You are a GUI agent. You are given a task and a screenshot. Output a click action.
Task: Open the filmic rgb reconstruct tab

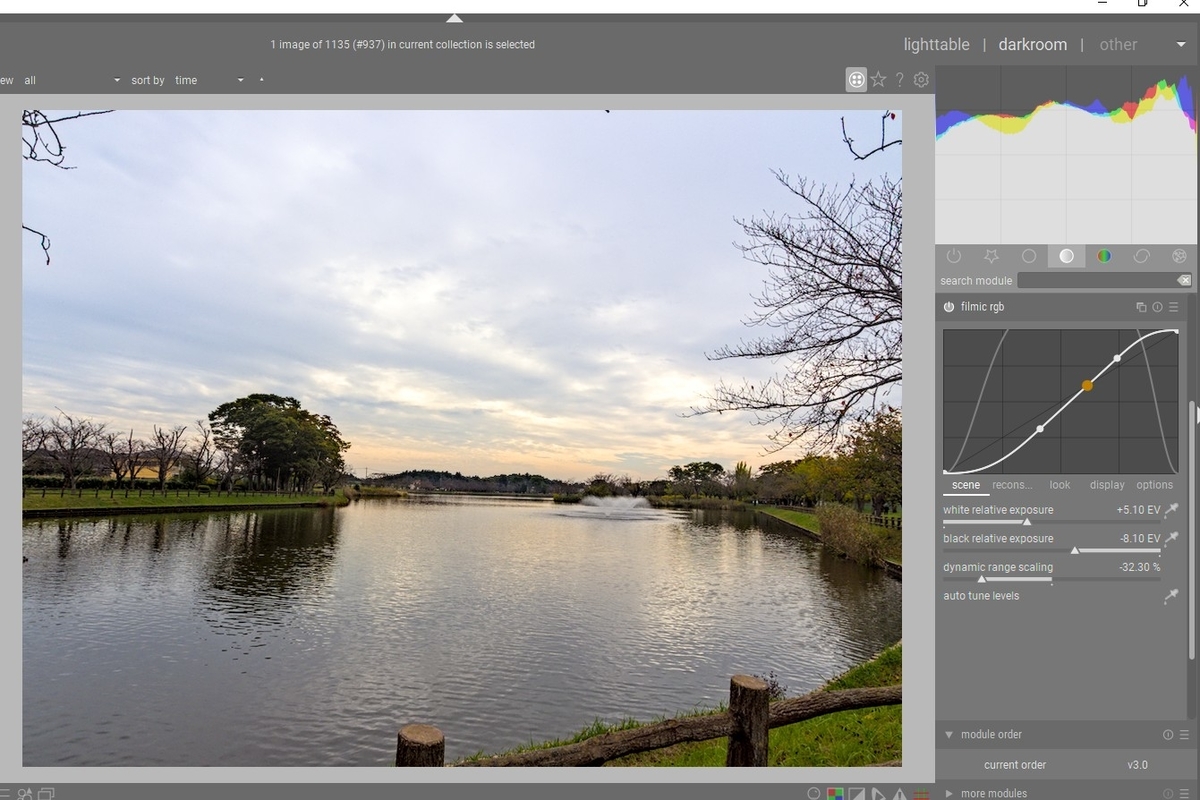pyautogui.click(x=1012, y=485)
